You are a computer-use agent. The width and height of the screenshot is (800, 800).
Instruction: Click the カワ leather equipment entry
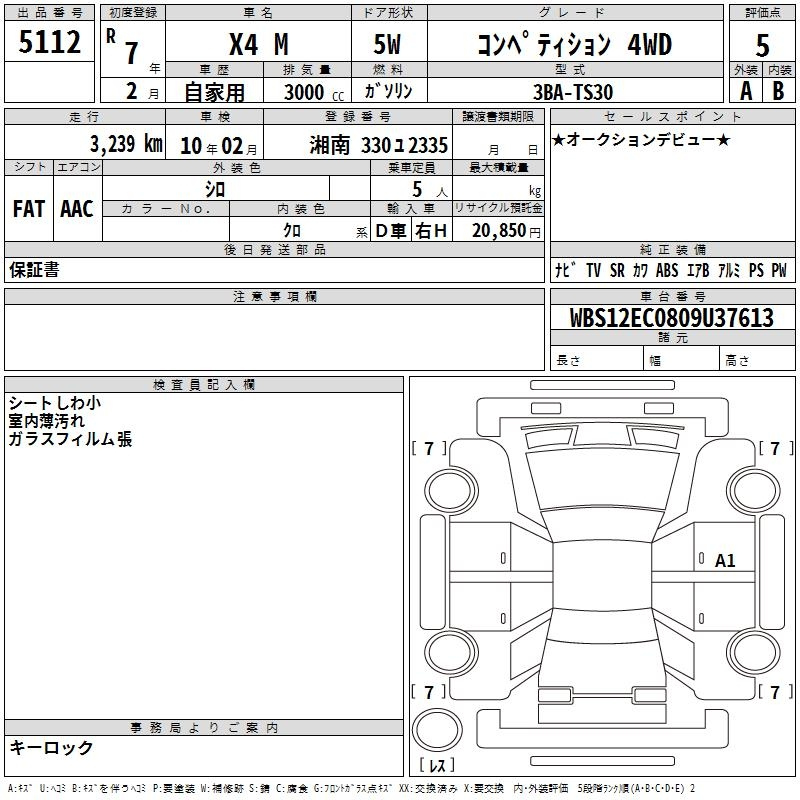[x=640, y=270]
